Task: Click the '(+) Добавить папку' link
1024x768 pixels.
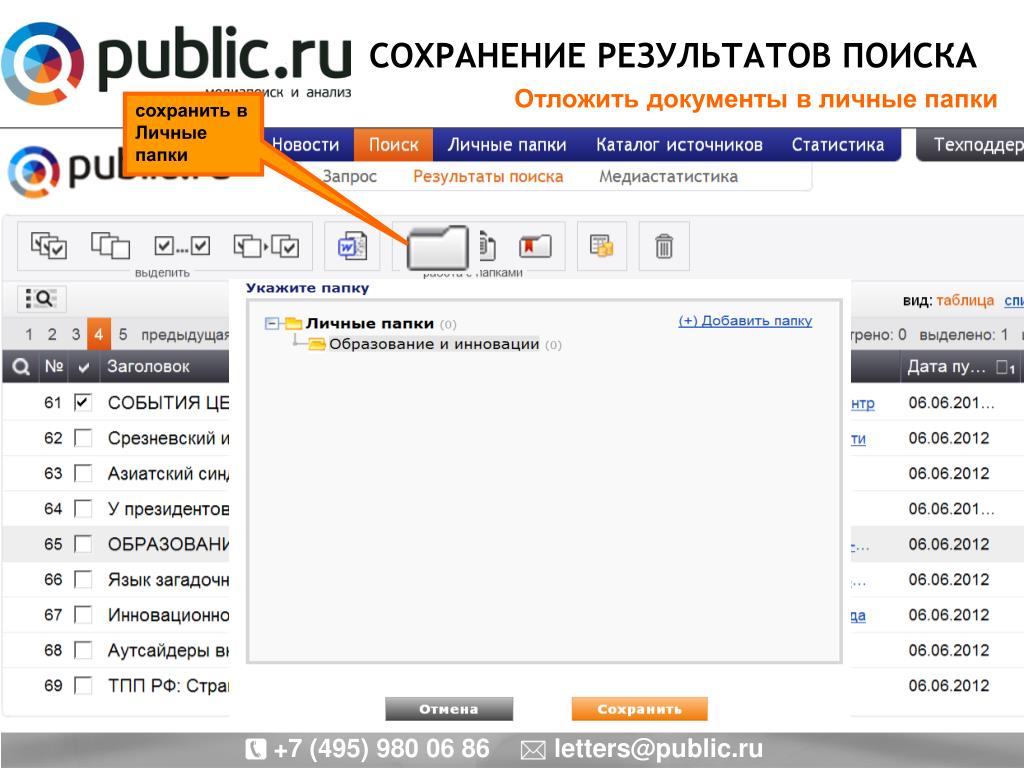Action: 745,321
